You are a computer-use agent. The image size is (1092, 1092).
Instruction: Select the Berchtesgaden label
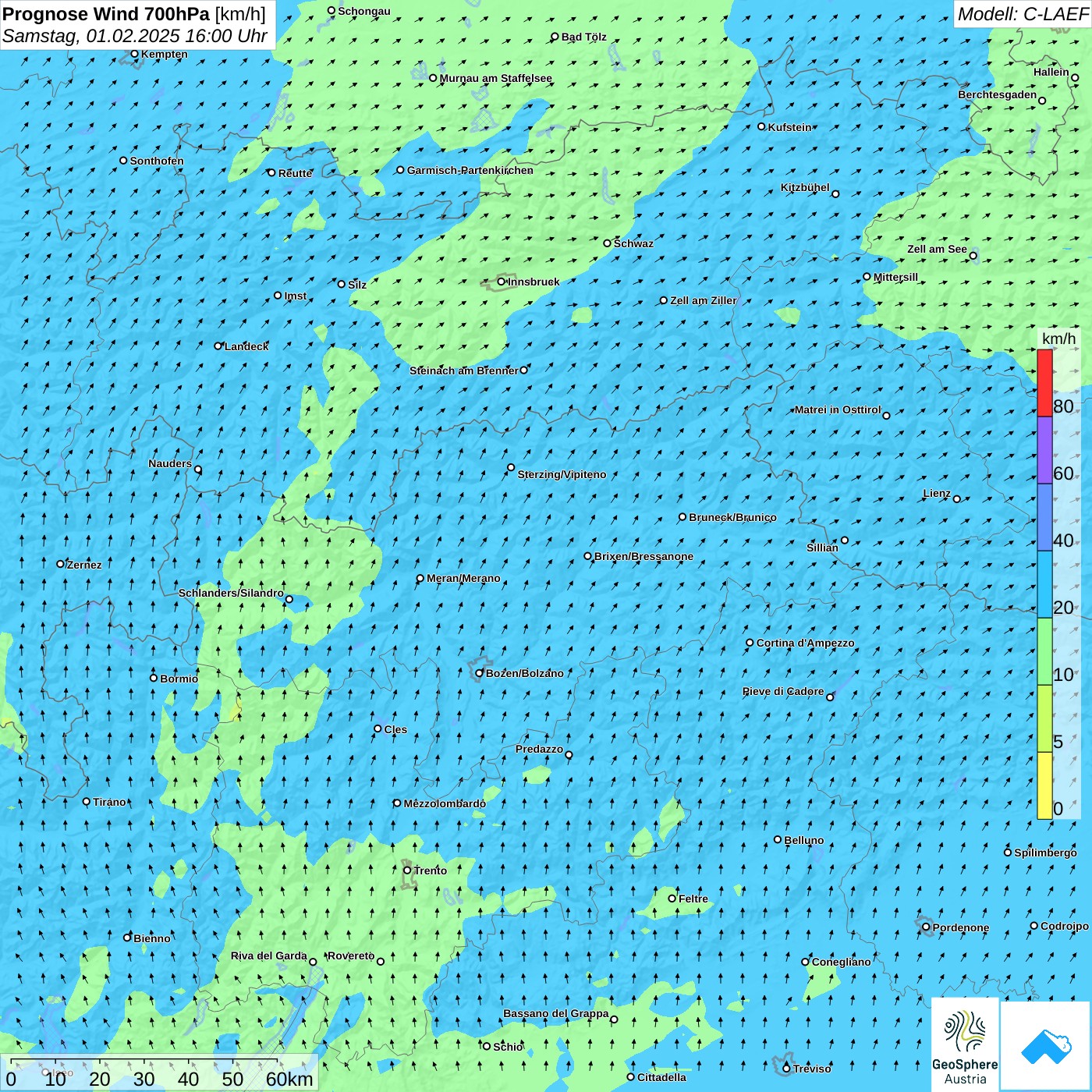(997, 94)
